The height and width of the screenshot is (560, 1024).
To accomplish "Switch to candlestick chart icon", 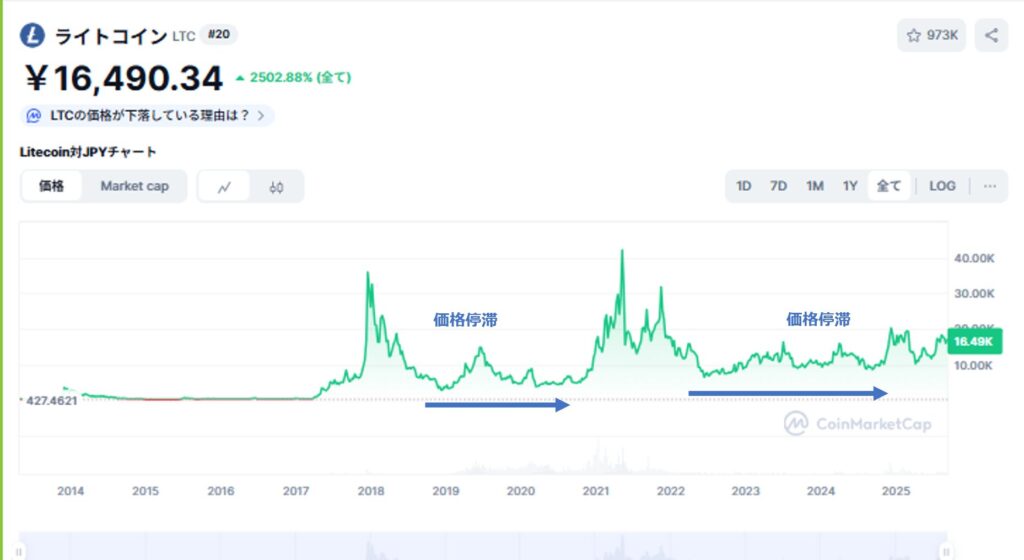I will click(x=276, y=187).
